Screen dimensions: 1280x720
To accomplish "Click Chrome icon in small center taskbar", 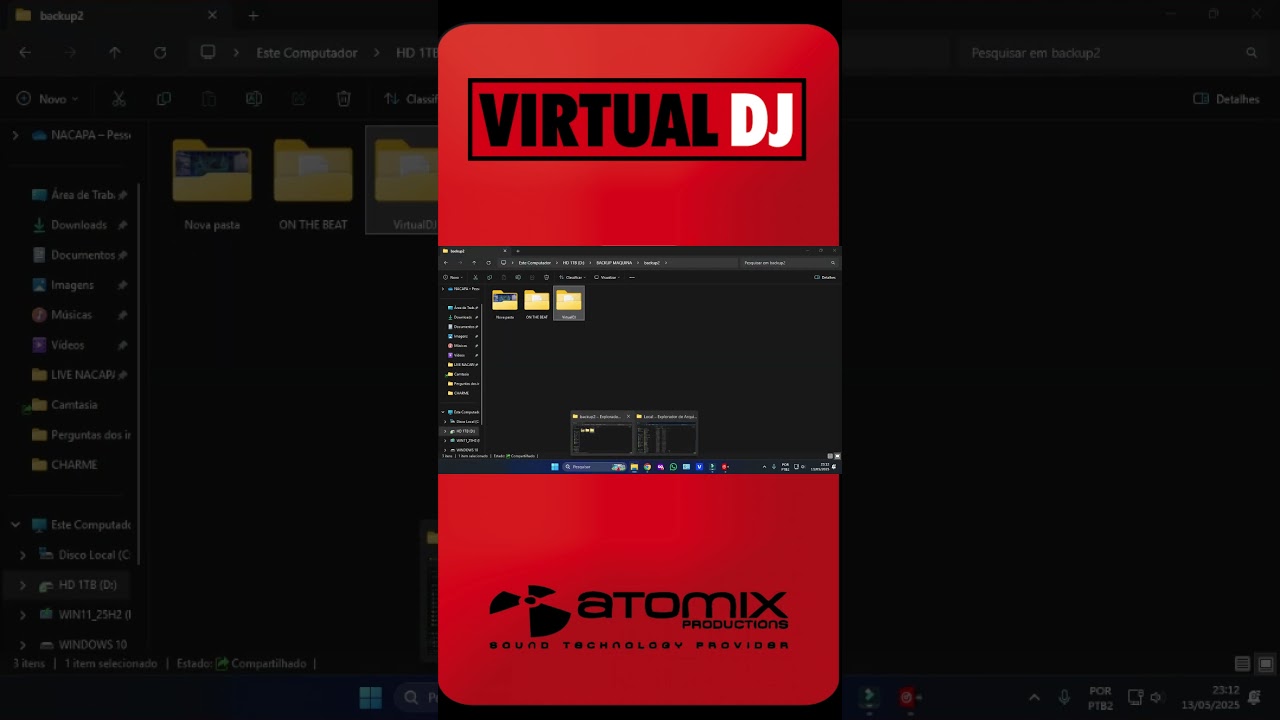I will 647,467.
